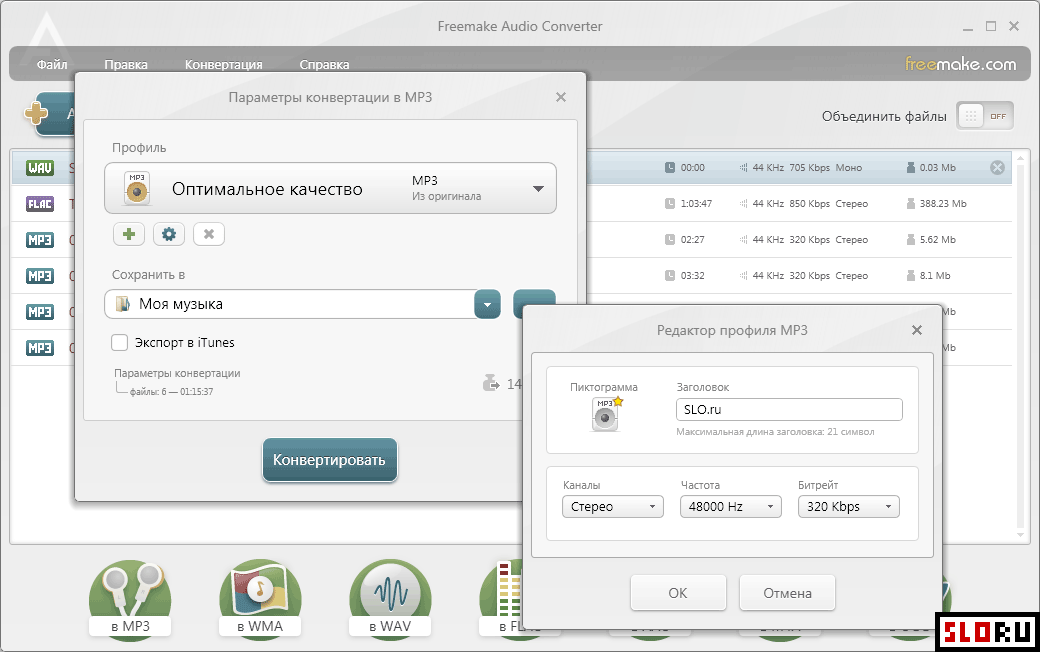Screen dimensions: 1040x652
Task: Click the file list vertical scrollbar
Action: tap(1021, 345)
